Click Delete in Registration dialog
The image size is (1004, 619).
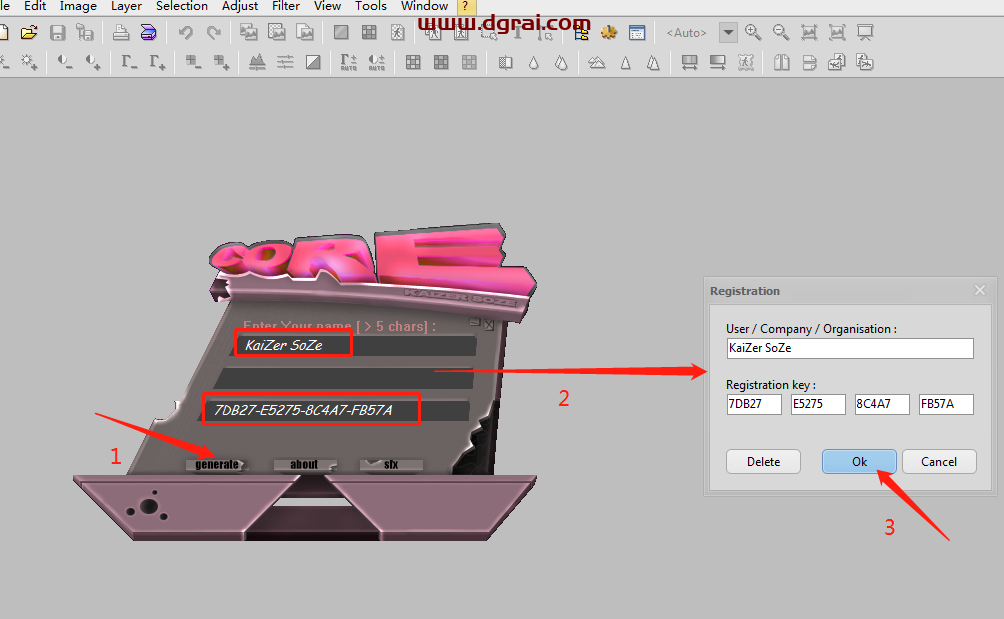coord(763,462)
